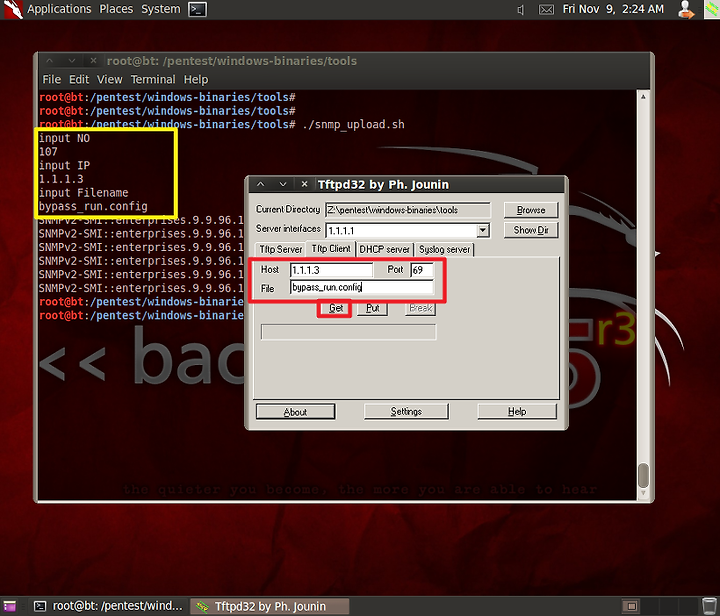Click the 'input Filename' line in terminal
720x616 pixels.
(x=84, y=193)
